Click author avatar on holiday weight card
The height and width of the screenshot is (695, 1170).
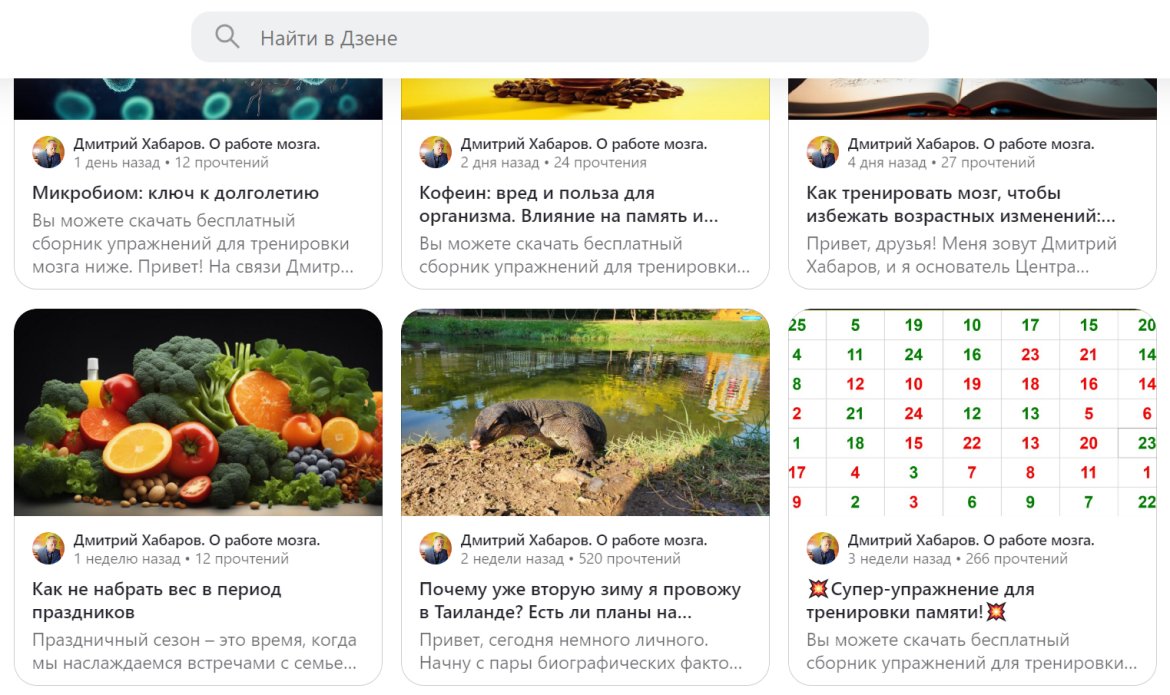(x=49, y=549)
